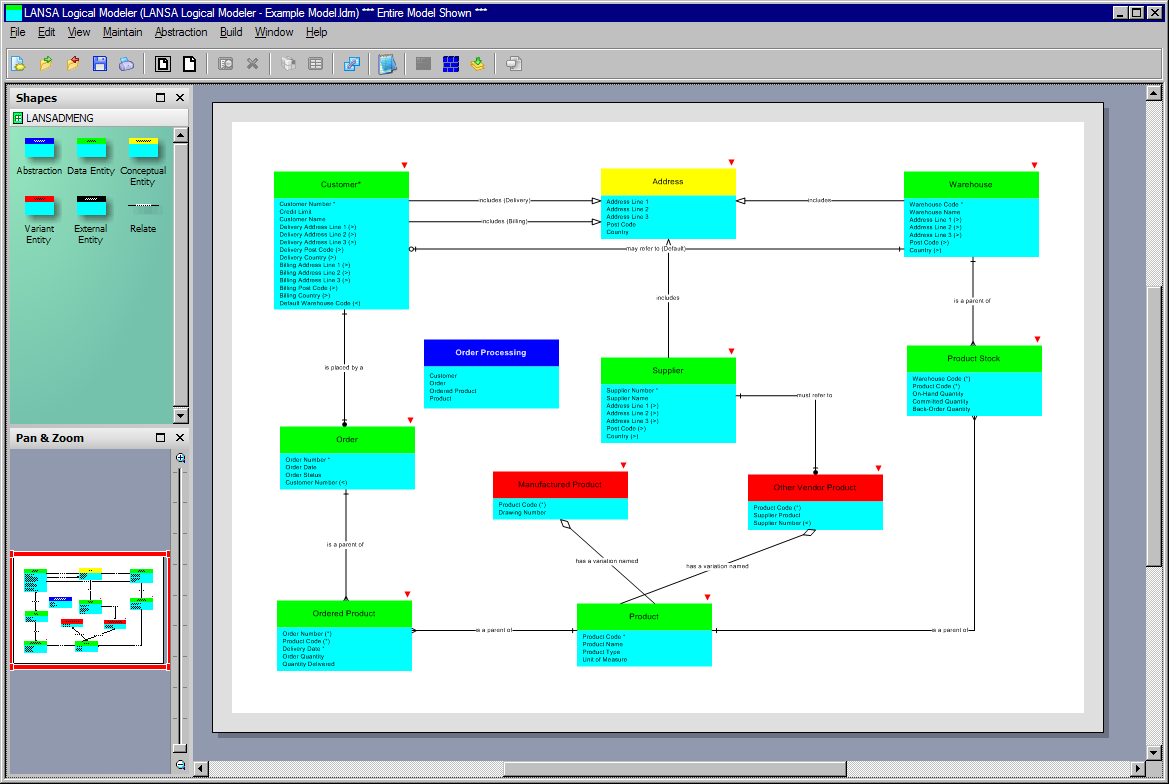
Task: Select the Abstraction shape in Shapes panel
Action: [40, 157]
